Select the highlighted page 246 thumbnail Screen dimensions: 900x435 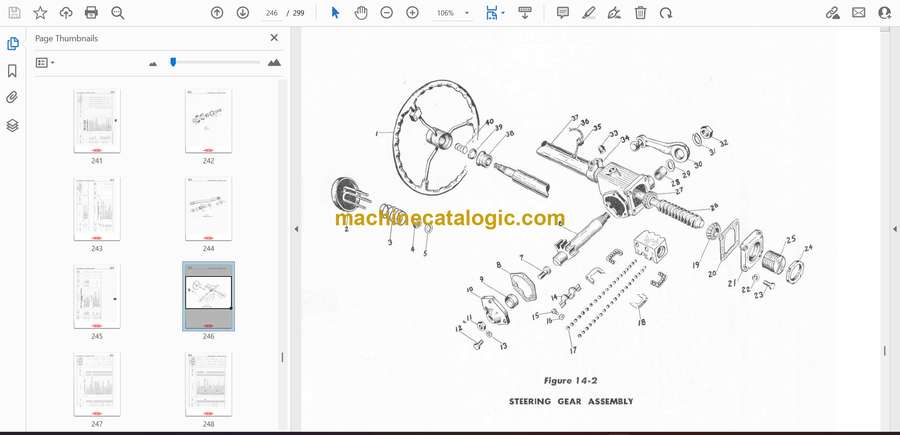coord(208,297)
